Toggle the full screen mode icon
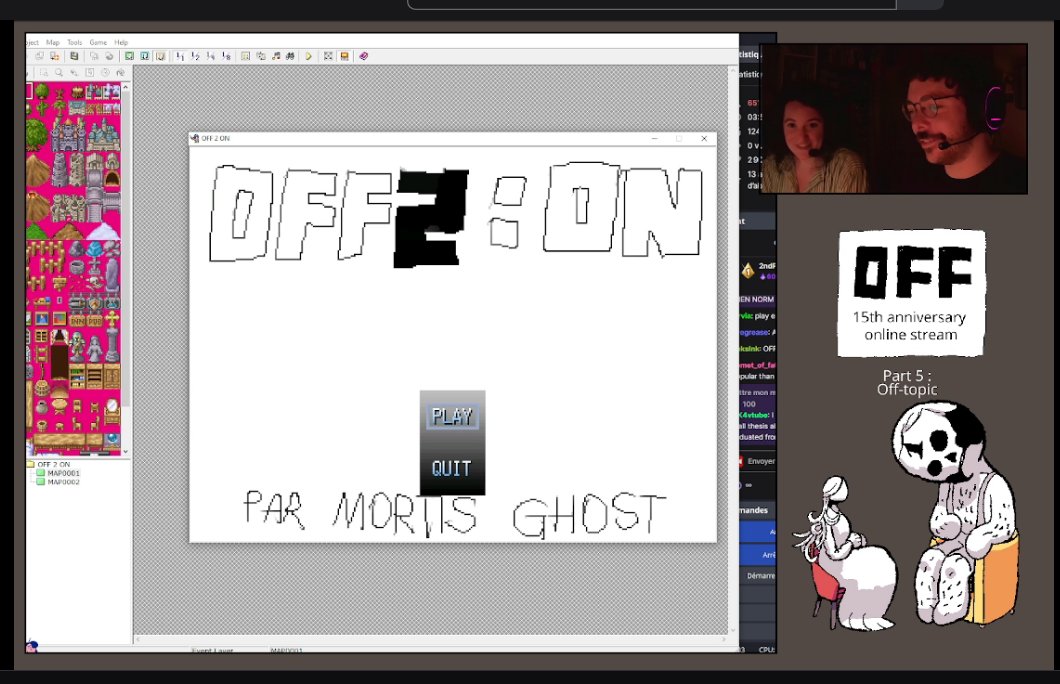 click(328, 56)
